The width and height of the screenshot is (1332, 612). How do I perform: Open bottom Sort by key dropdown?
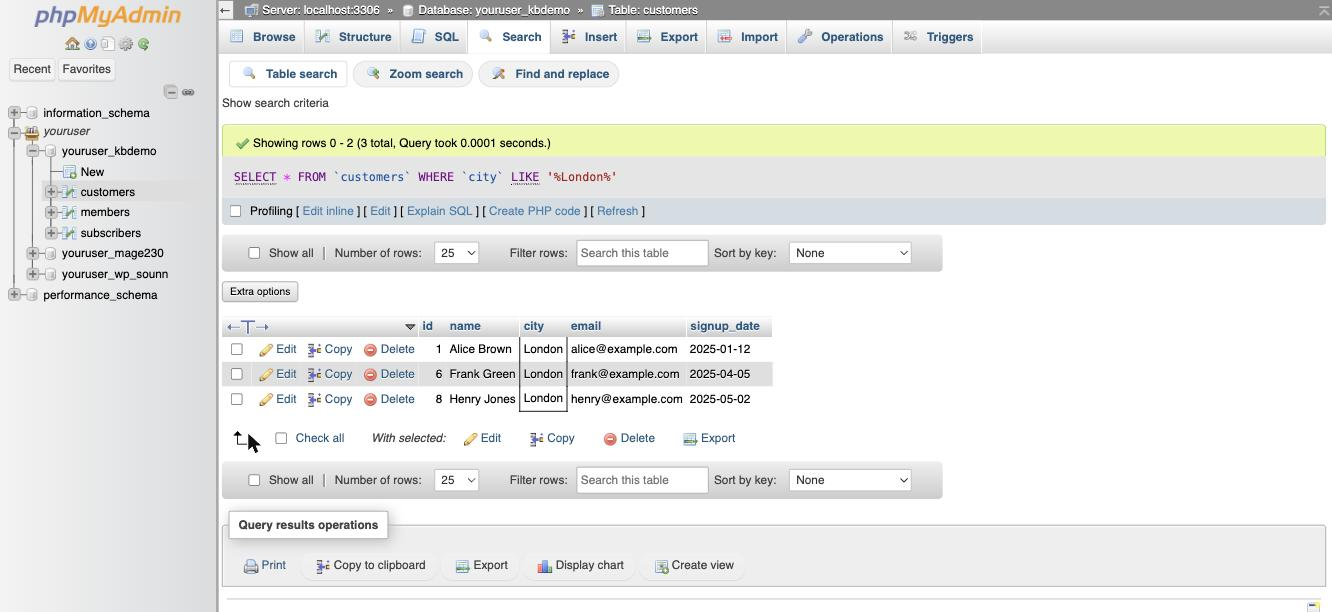pos(850,480)
